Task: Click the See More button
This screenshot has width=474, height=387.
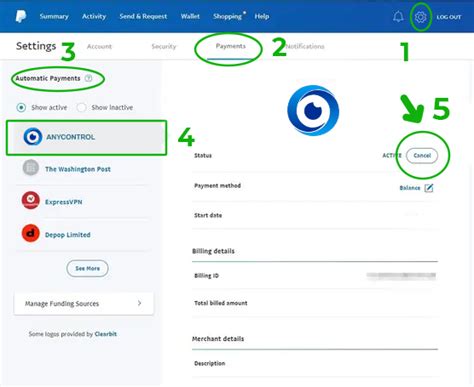Action: point(87,268)
